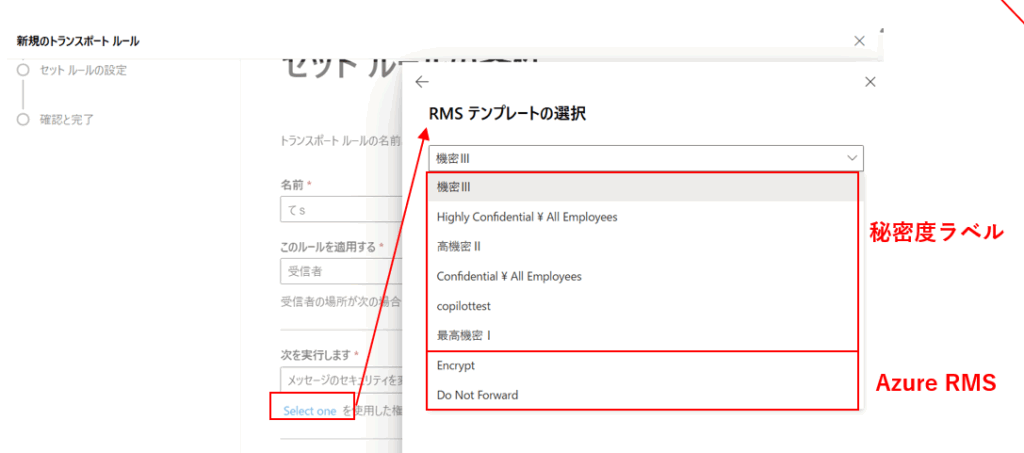Click the セット ルールの設定 step label text

coord(83,70)
